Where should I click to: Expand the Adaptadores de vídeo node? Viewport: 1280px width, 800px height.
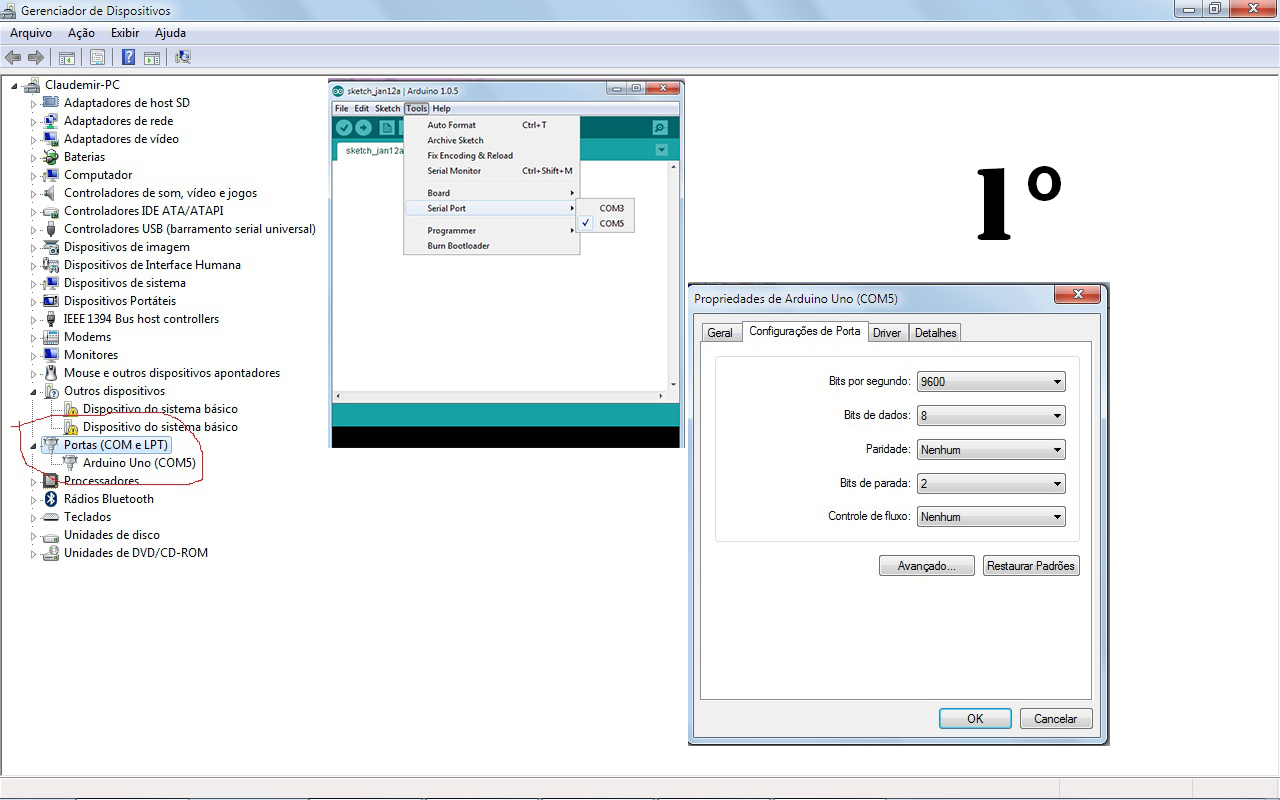click(33, 139)
